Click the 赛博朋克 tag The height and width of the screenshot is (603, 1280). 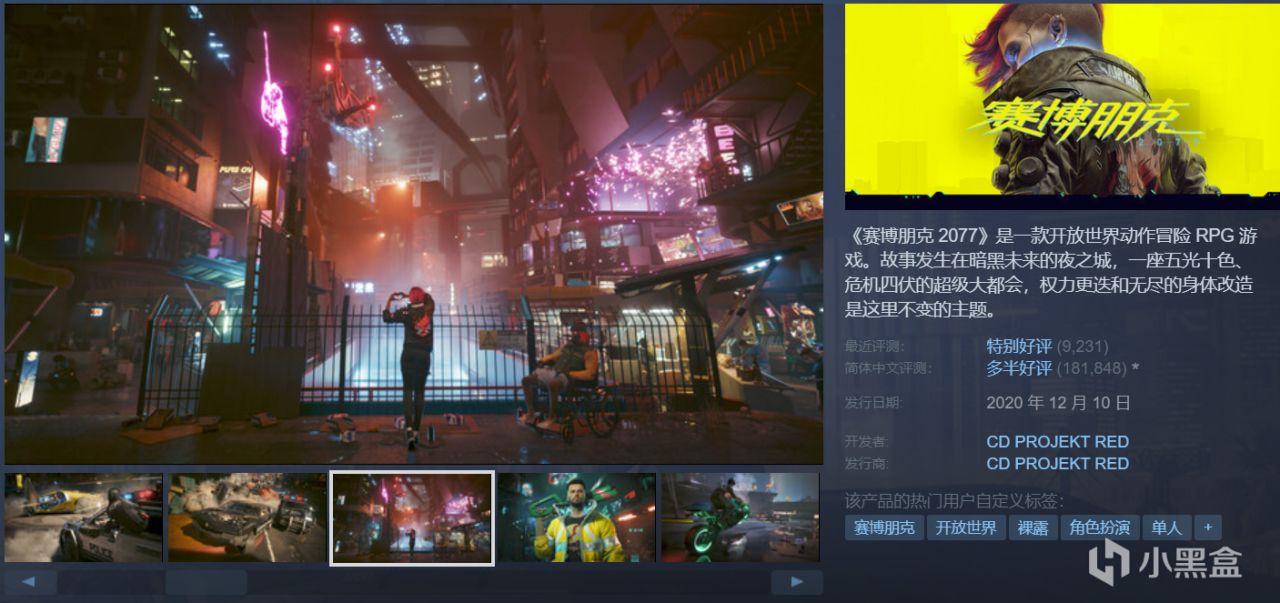[883, 527]
